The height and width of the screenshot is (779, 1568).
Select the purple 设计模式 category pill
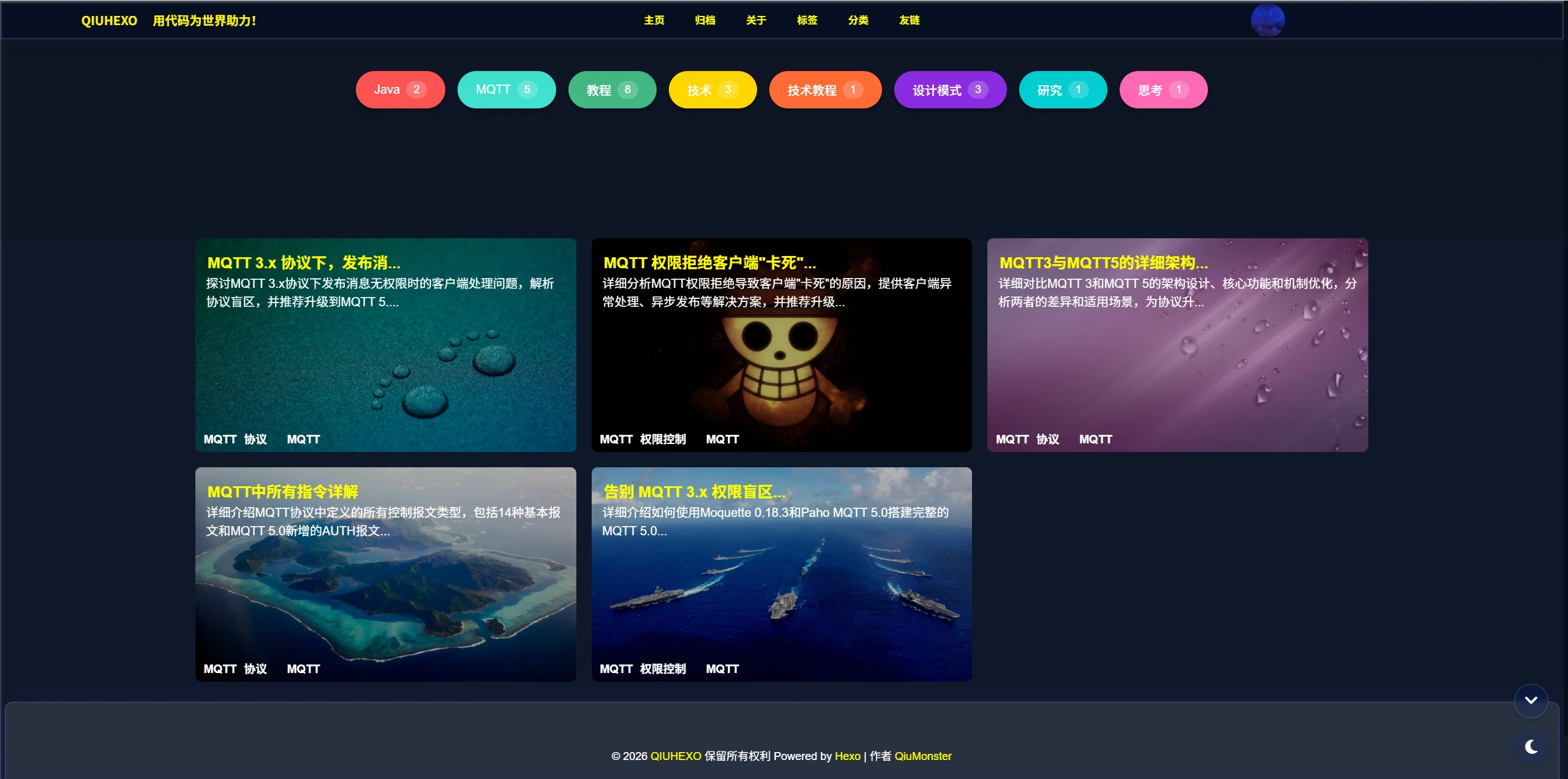coord(950,89)
